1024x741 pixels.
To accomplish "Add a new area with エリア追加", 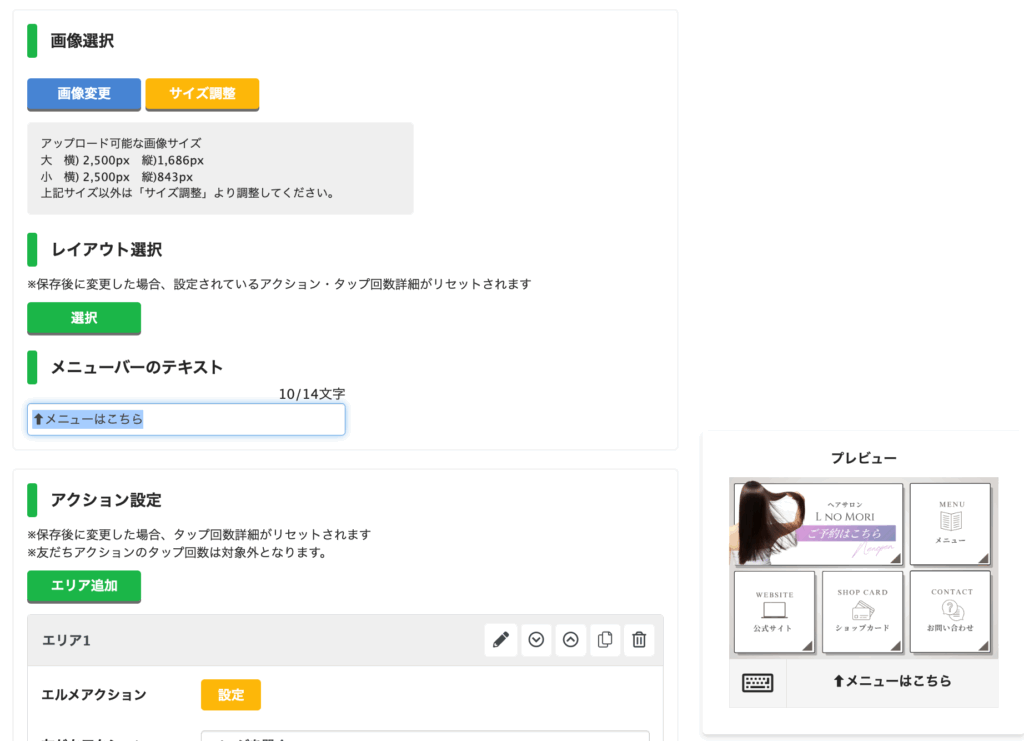I will 84,586.
